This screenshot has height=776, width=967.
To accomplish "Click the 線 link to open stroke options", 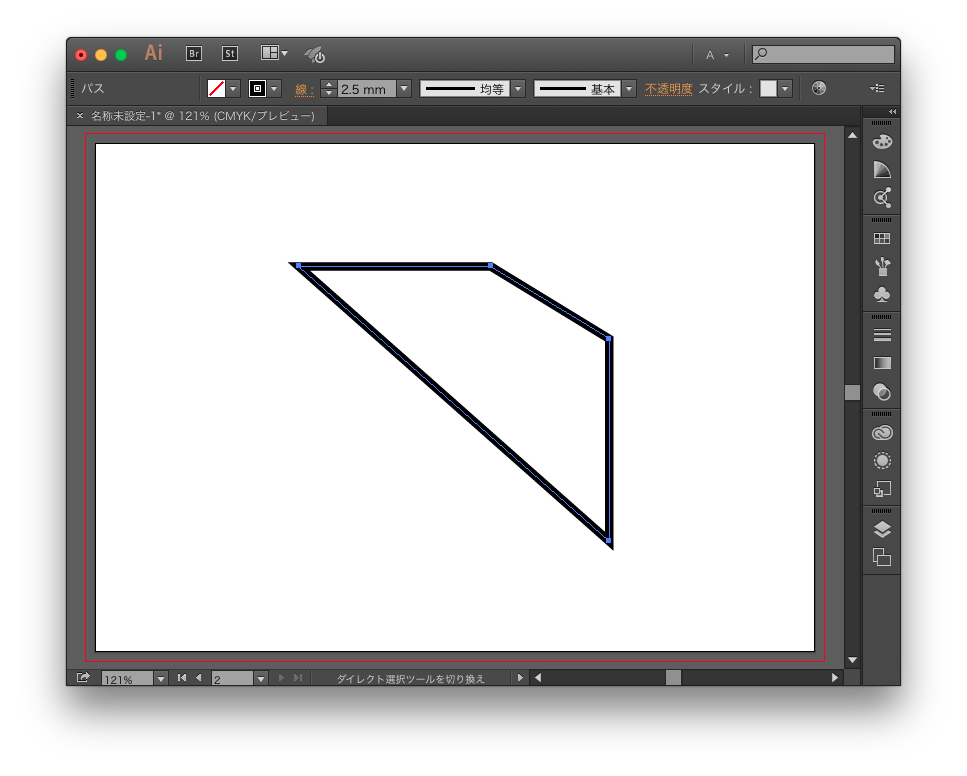I will tap(302, 88).
